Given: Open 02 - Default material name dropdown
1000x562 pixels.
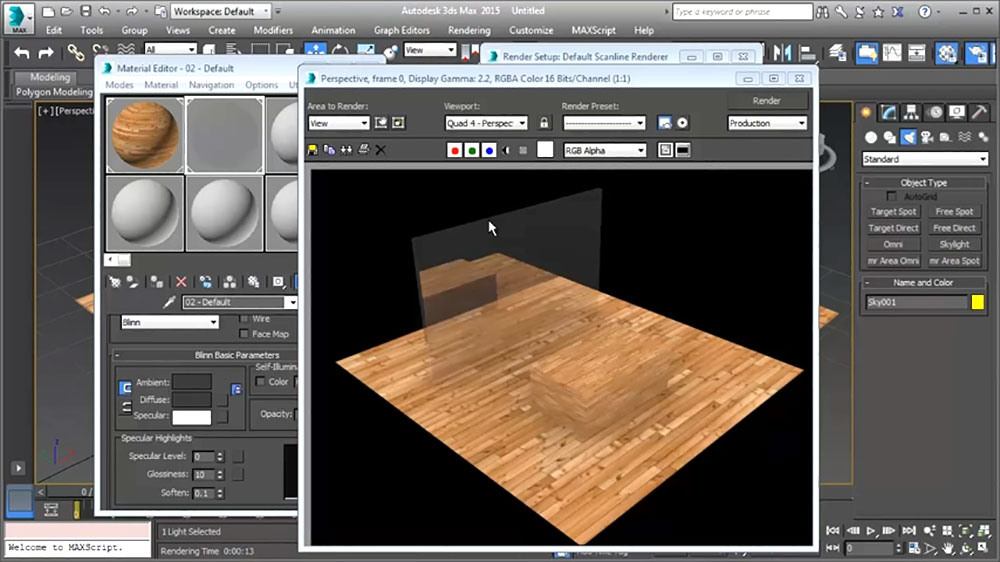Looking at the screenshot, I should pos(240,302).
